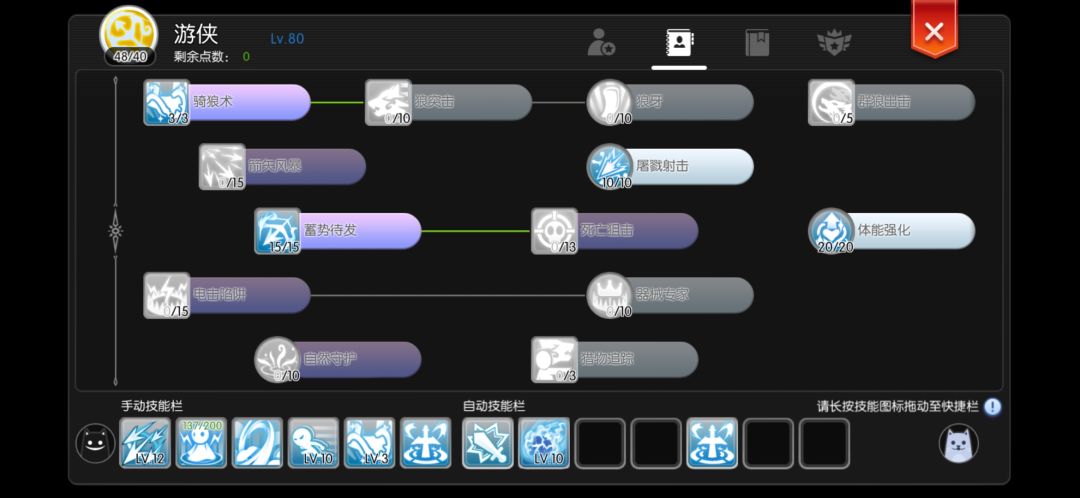Image resolution: width=1080 pixels, height=498 pixels.
Task: Tap the 137/200 manual skill slot
Action: (x=201, y=443)
